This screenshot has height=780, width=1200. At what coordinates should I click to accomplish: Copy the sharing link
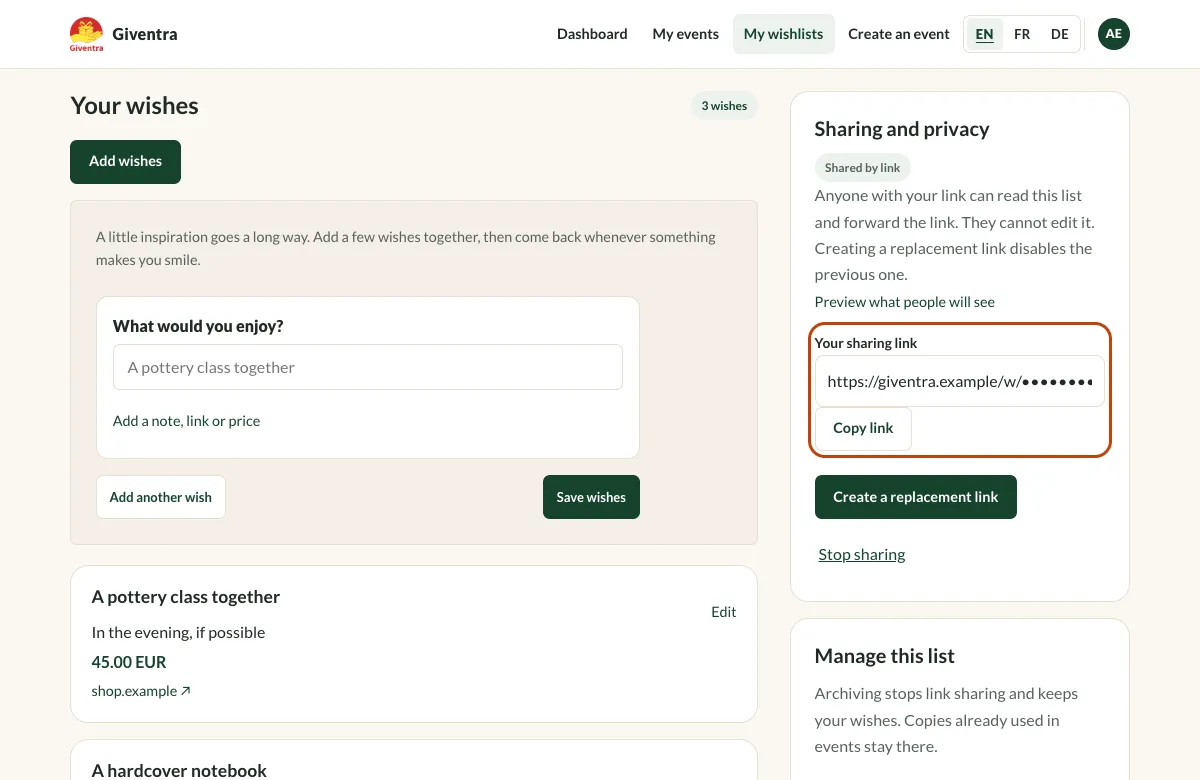(863, 428)
